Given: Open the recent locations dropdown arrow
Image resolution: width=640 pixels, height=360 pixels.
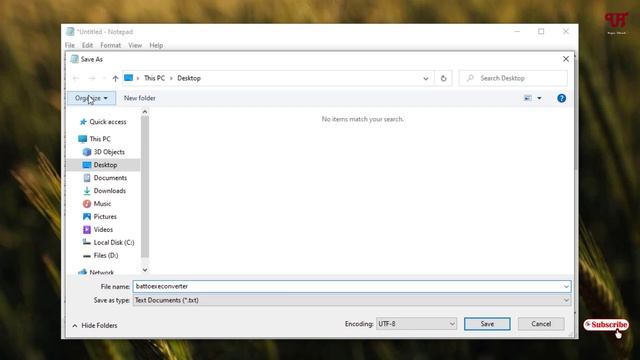Looking at the screenshot, I should coord(104,78).
